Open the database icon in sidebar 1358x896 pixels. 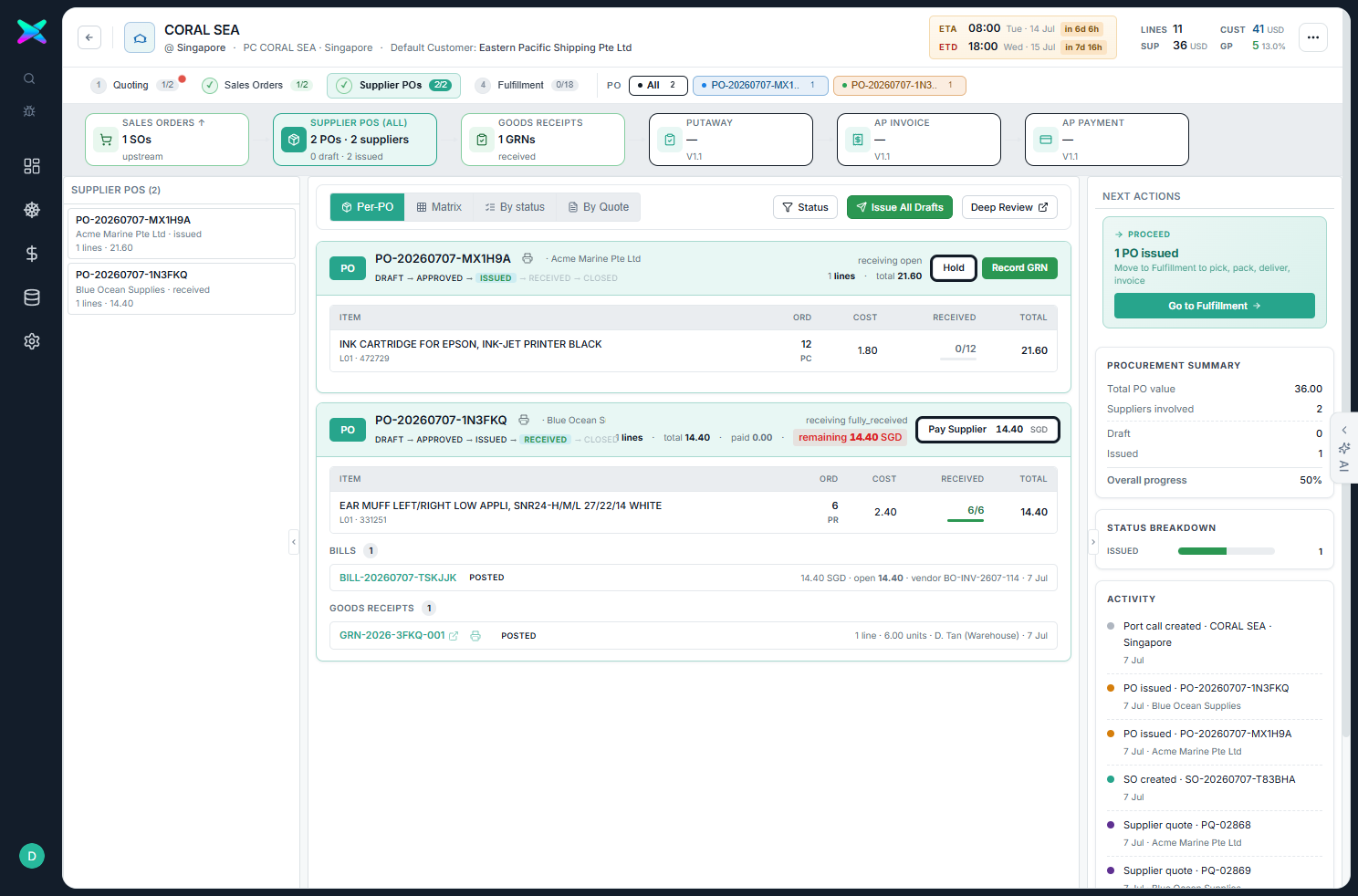click(x=32, y=297)
